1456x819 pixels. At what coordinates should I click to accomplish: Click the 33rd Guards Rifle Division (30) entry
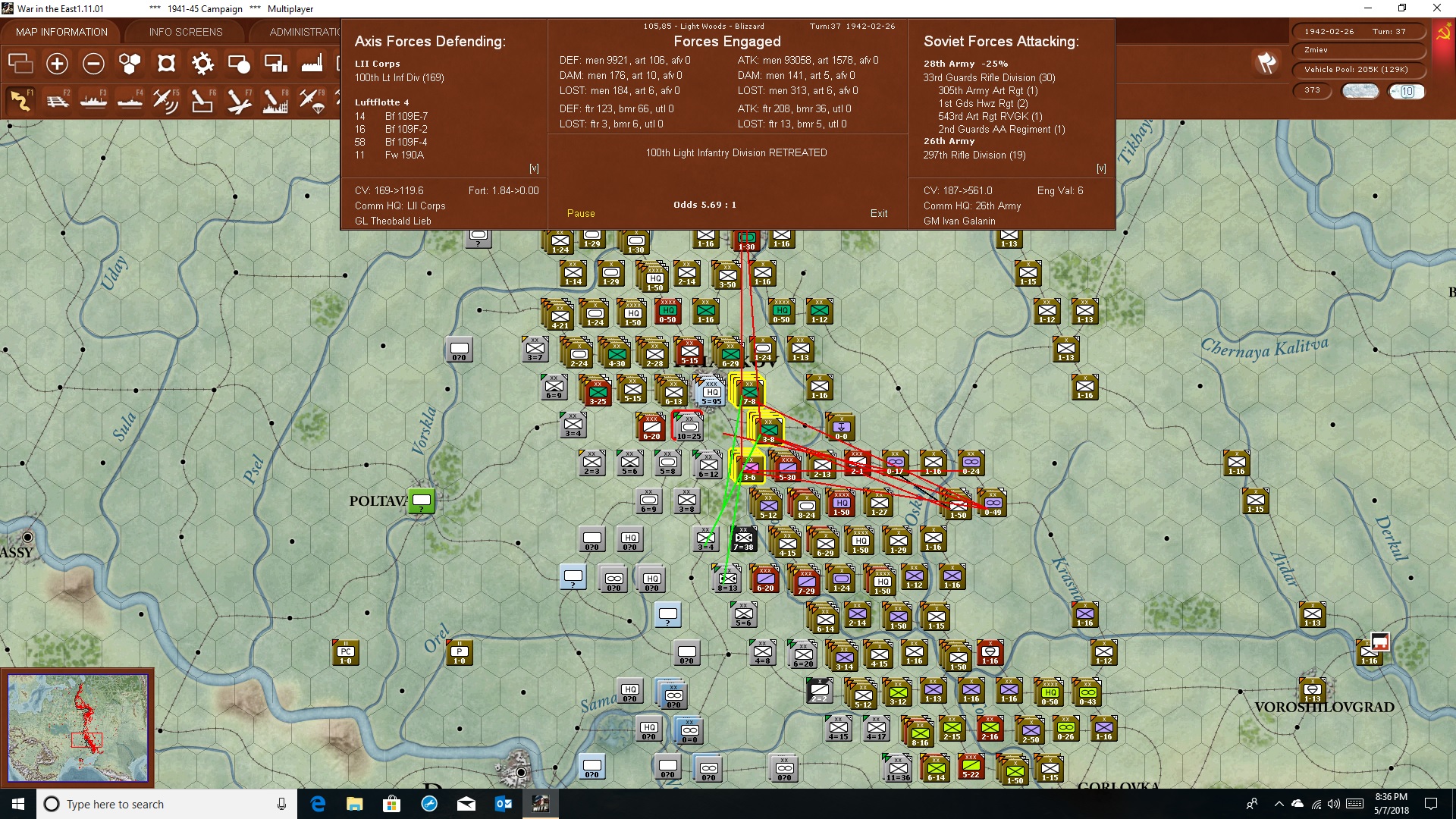[989, 78]
